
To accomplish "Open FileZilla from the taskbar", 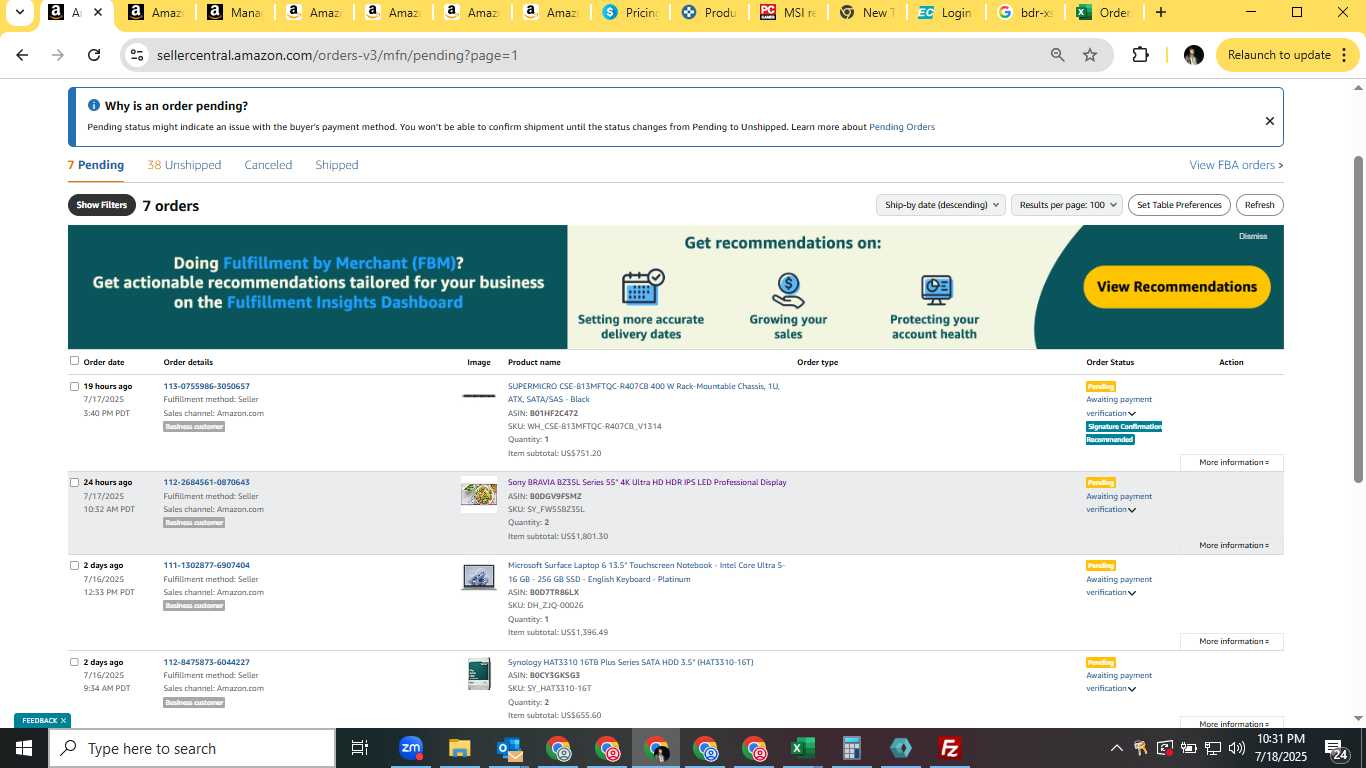I will click(949, 748).
